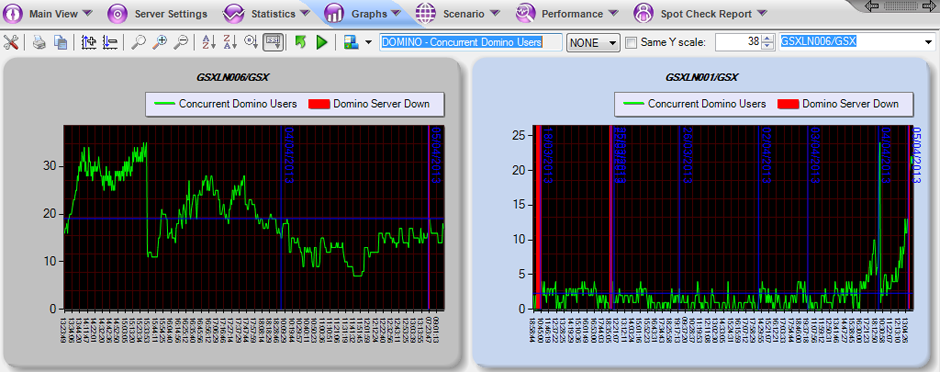Click the Y scale value field showing 38
This screenshot has width=940, height=372.
[x=739, y=43]
